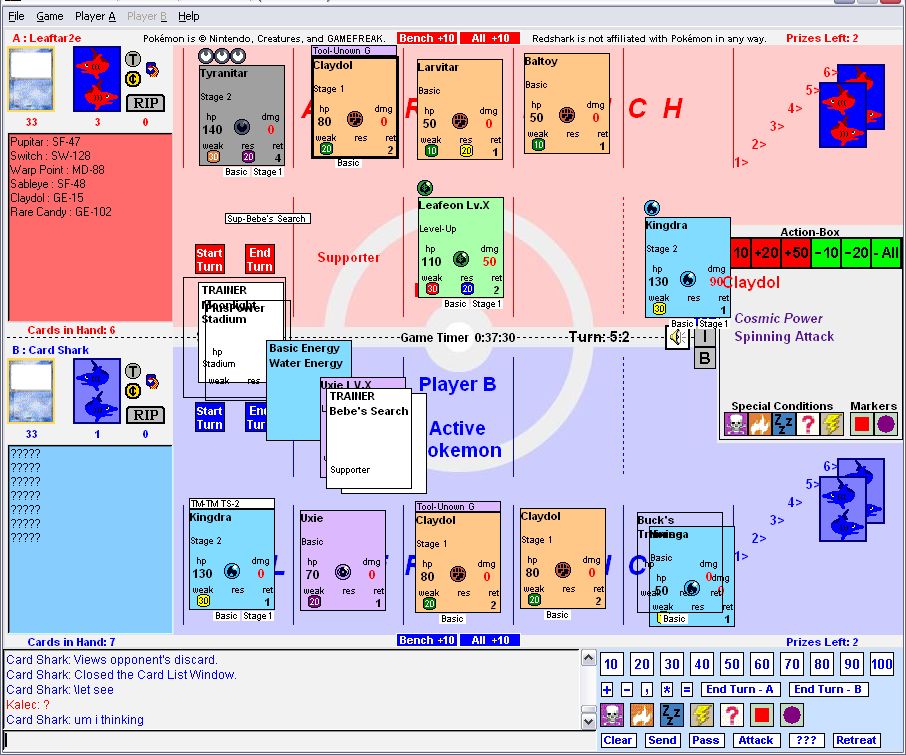Click Player A's deck card image
This screenshot has height=755, width=906.
point(31,79)
